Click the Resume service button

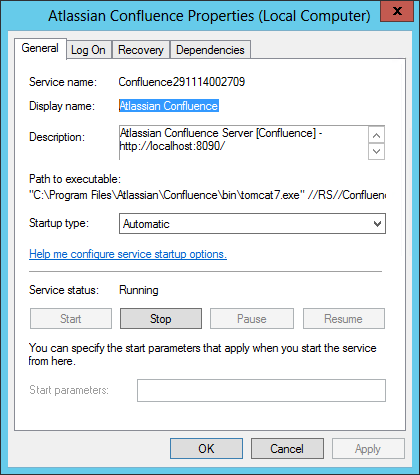pos(344,319)
